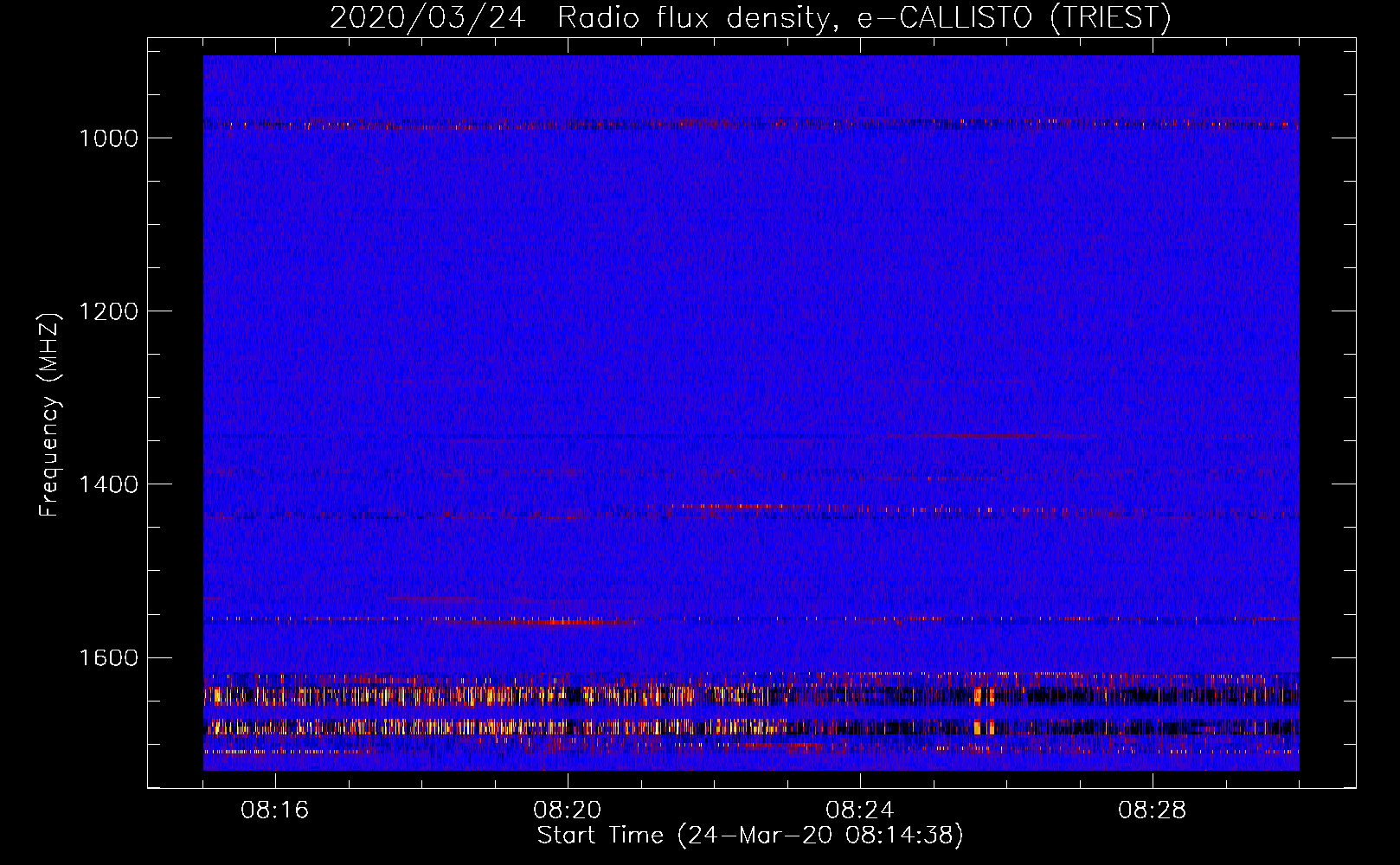Click the 'Frequency (MHZ)' axis title
1400x865 pixels.
point(50,415)
